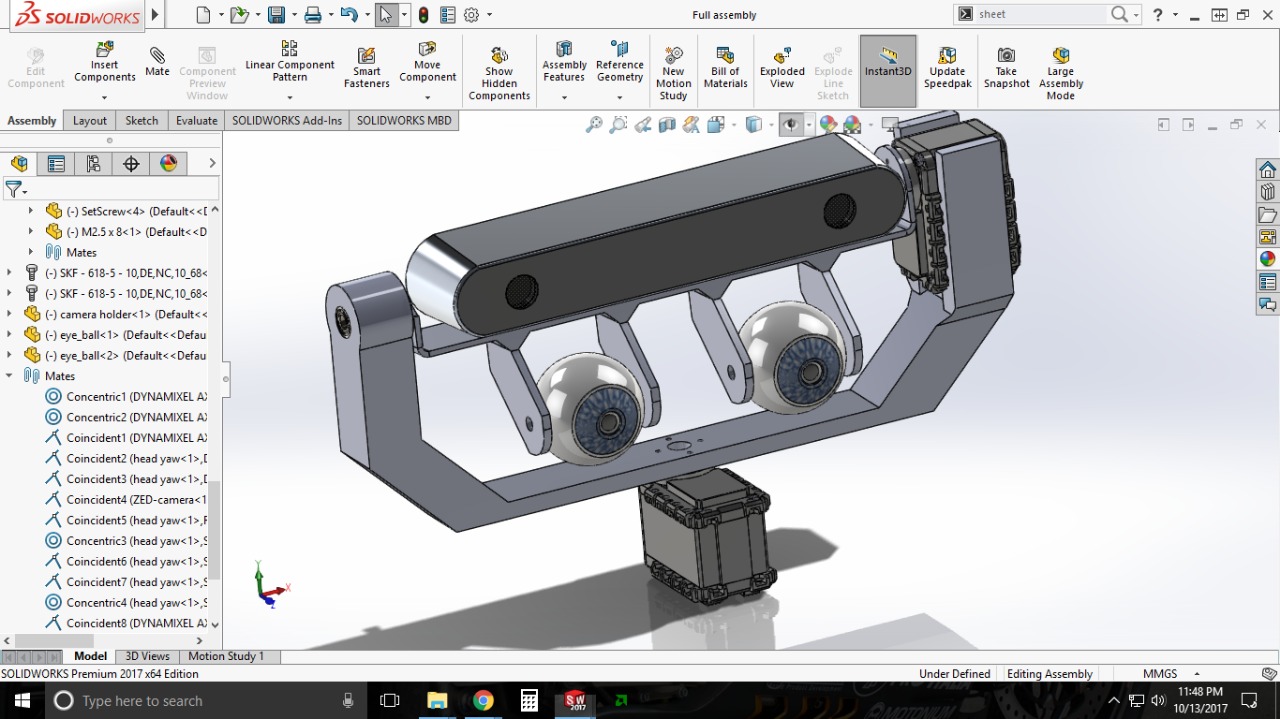The height and width of the screenshot is (719, 1280).
Task: Toggle Large Assembly Mode
Action: click(1060, 73)
